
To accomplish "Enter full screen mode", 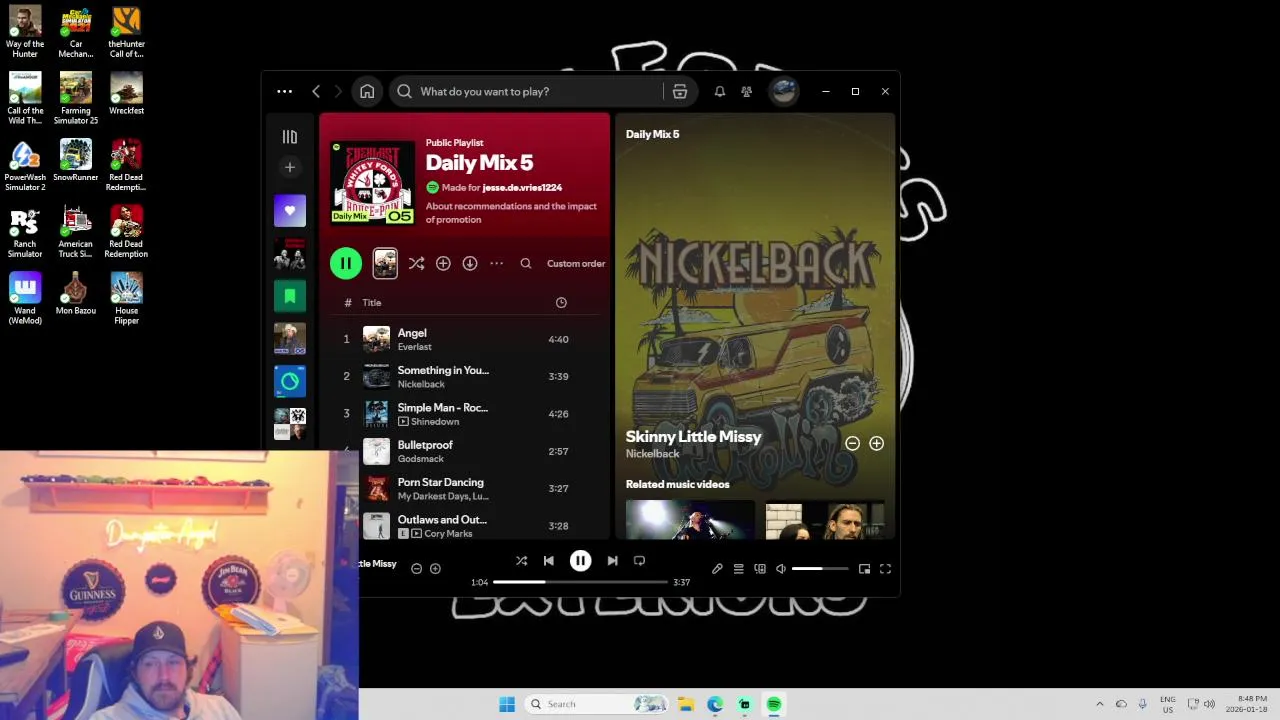I will click(885, 569).
